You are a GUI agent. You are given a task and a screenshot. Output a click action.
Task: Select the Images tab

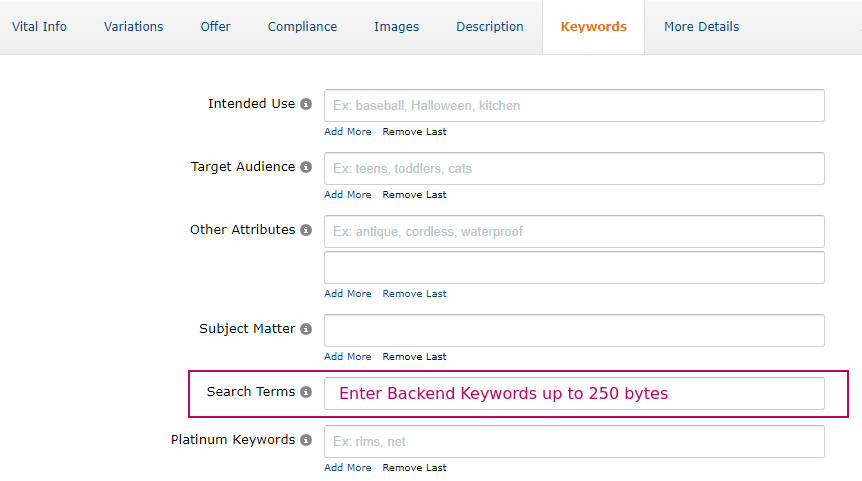pyautogui.click(x=396, y=26)
